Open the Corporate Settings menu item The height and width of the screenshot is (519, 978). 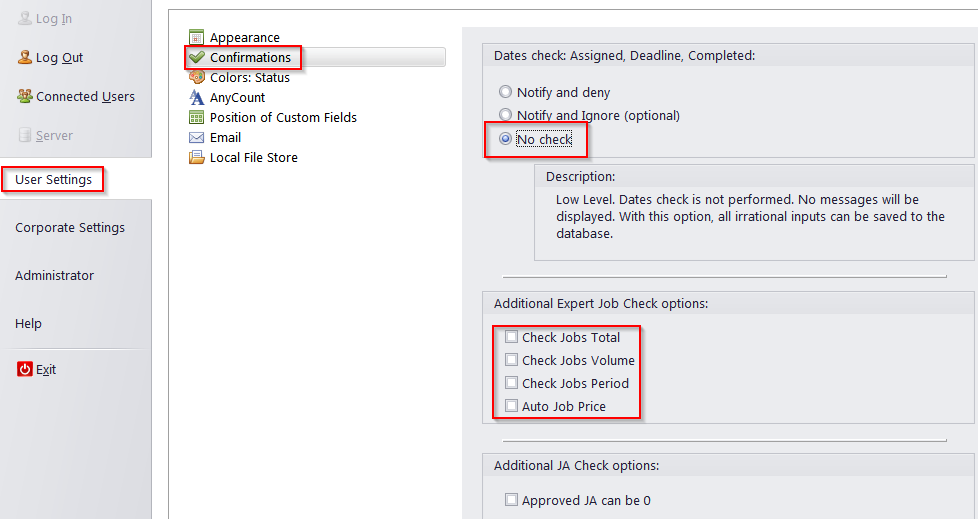[x=70, y=228]
